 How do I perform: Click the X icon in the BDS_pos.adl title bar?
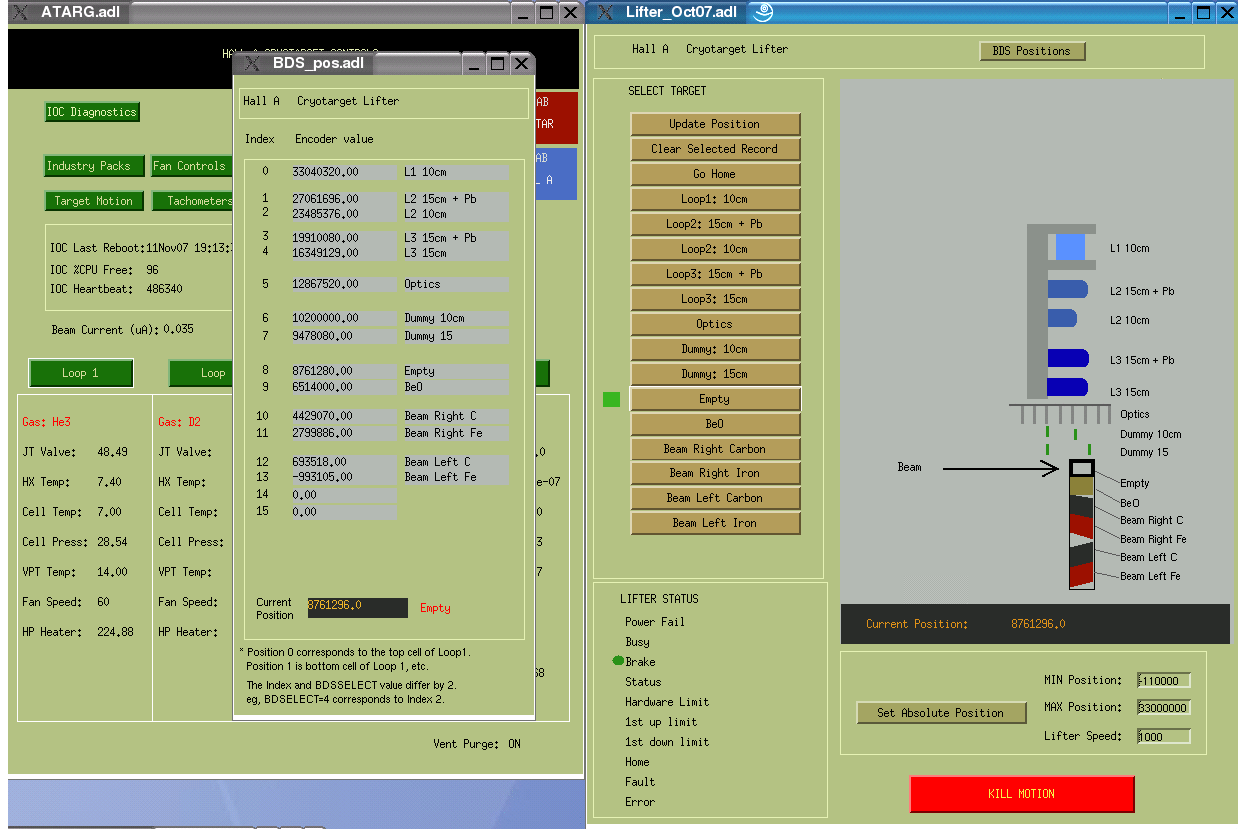[254, 63]
